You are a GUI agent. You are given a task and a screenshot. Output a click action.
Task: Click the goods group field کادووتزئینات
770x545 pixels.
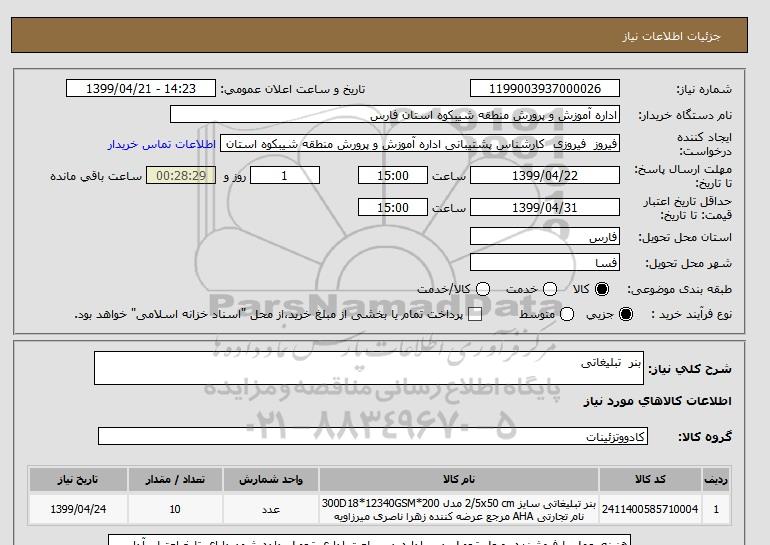[373, 436]
